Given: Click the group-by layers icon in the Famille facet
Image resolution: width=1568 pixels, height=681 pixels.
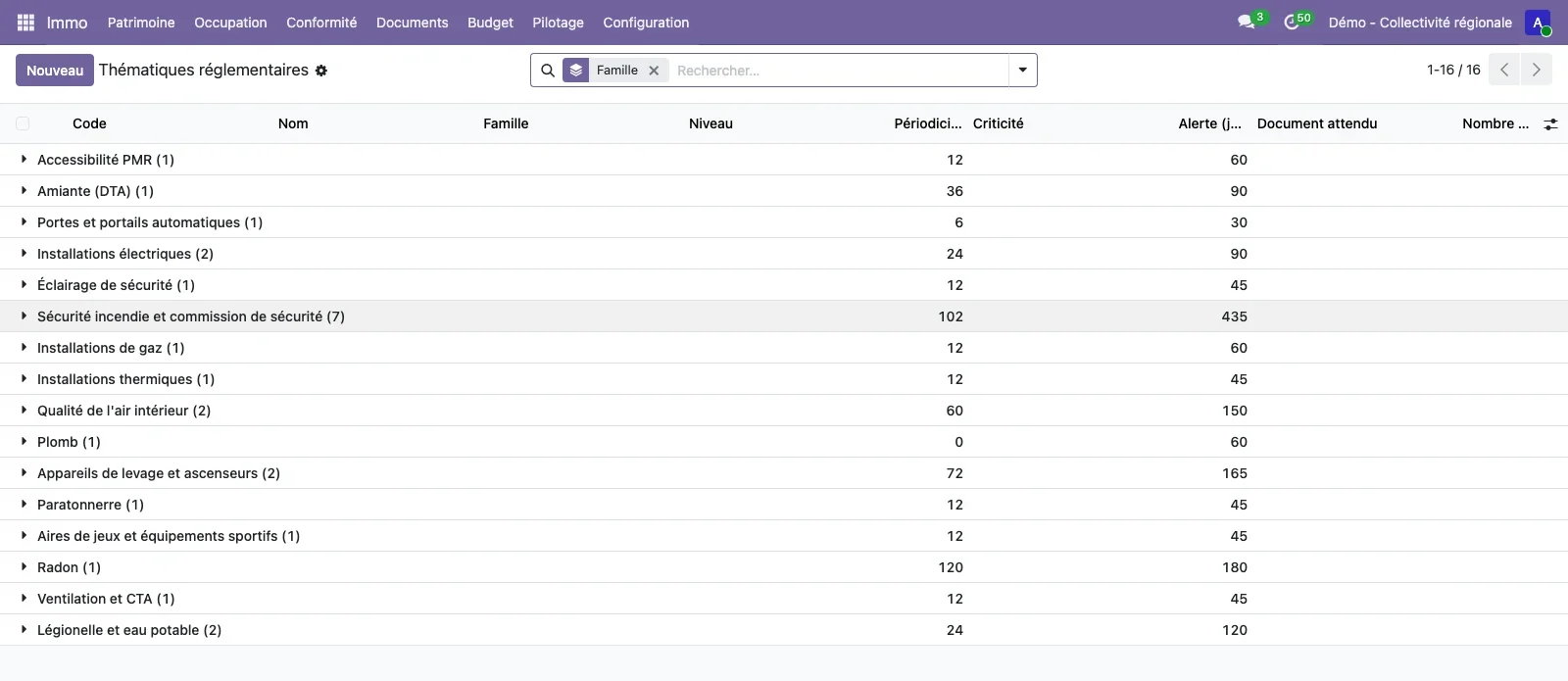Looking at the screenshot, I should pyautogui.click(x=576, y=71).
